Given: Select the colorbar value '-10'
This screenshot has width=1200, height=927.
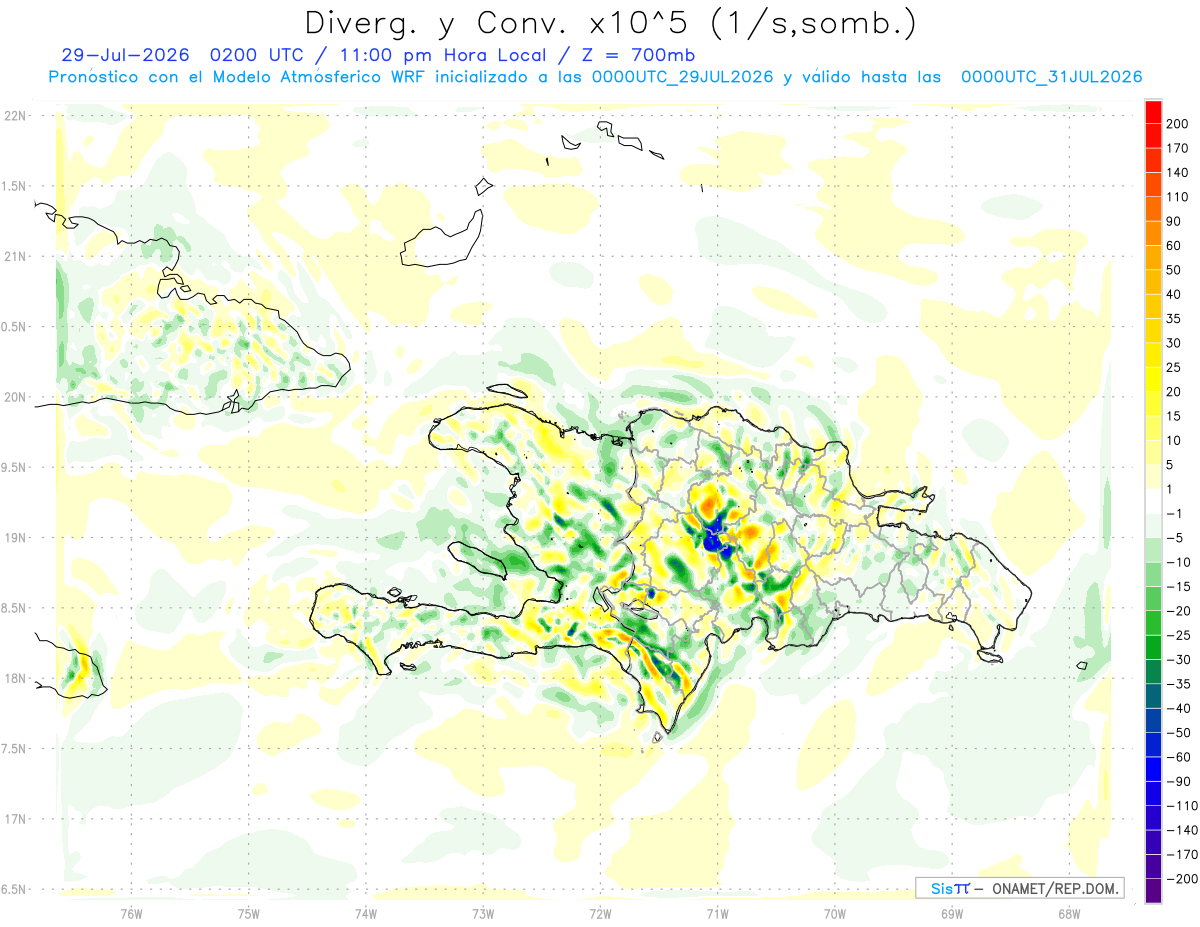Looking at the screenshot, I should [1177, 562].
